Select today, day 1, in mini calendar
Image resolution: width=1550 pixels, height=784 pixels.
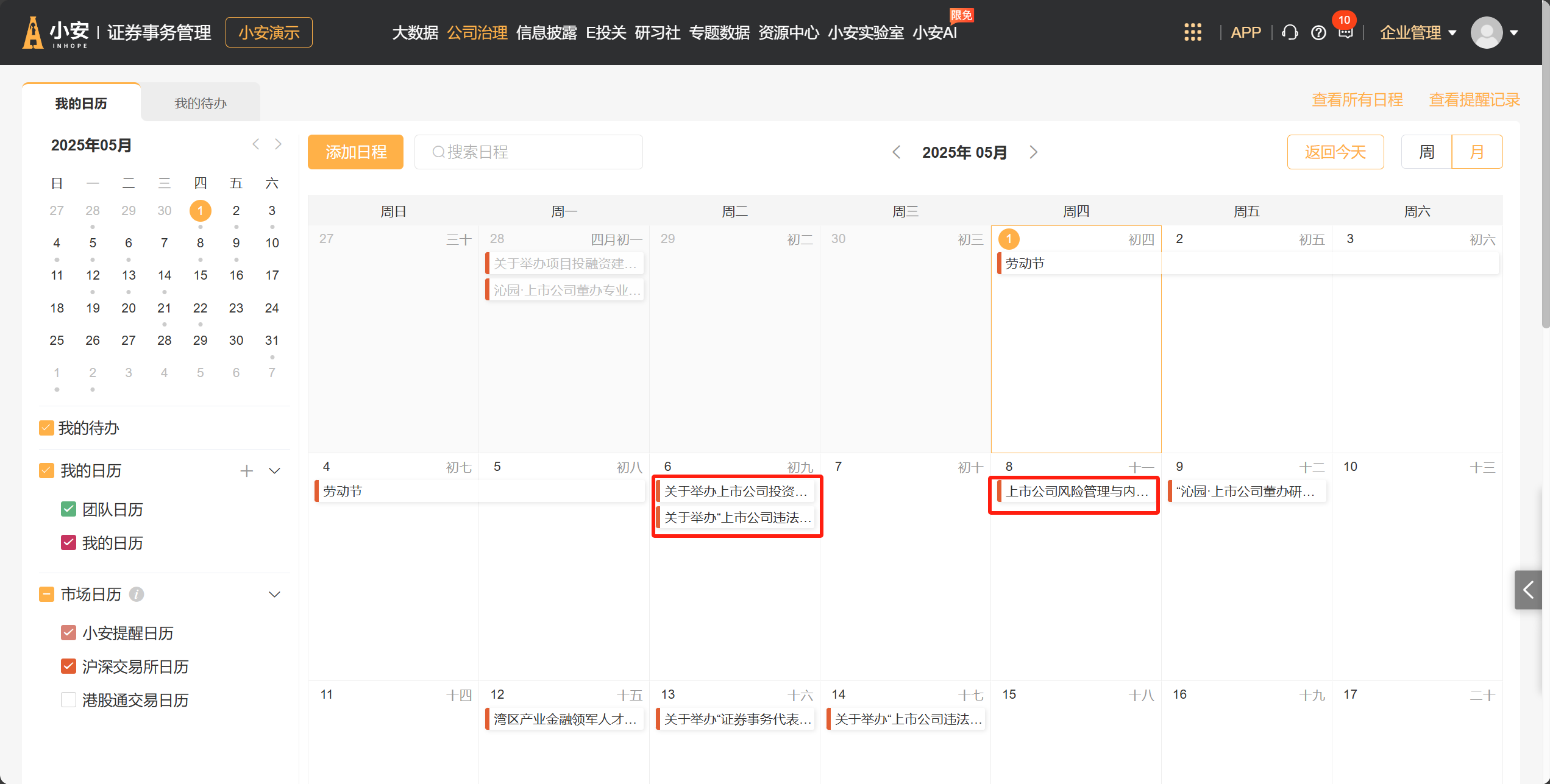pyautogui.click(x=201, y=211)
